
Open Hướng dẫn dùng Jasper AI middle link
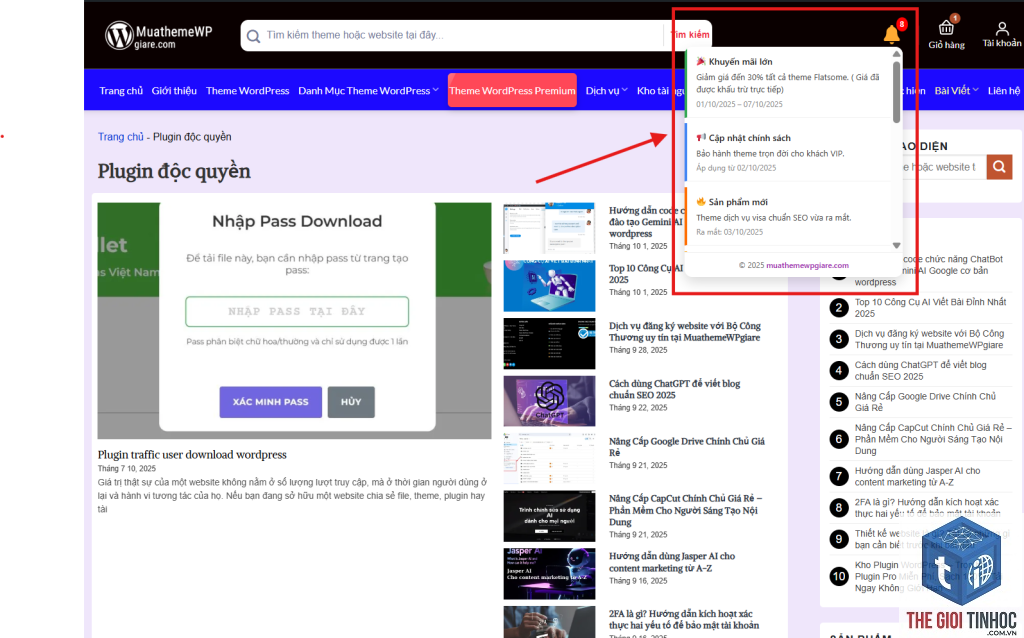point(671,562)
